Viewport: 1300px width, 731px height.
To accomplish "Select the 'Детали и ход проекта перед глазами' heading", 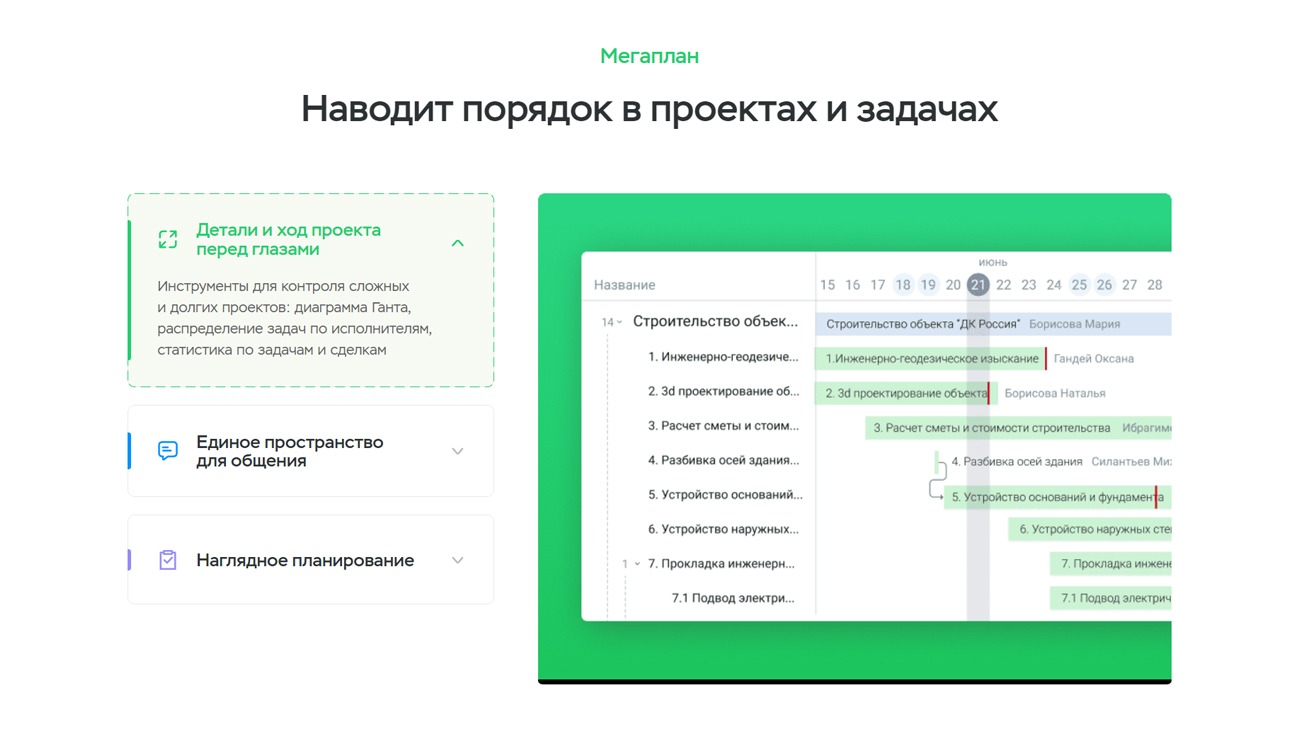I will point(288,240).
